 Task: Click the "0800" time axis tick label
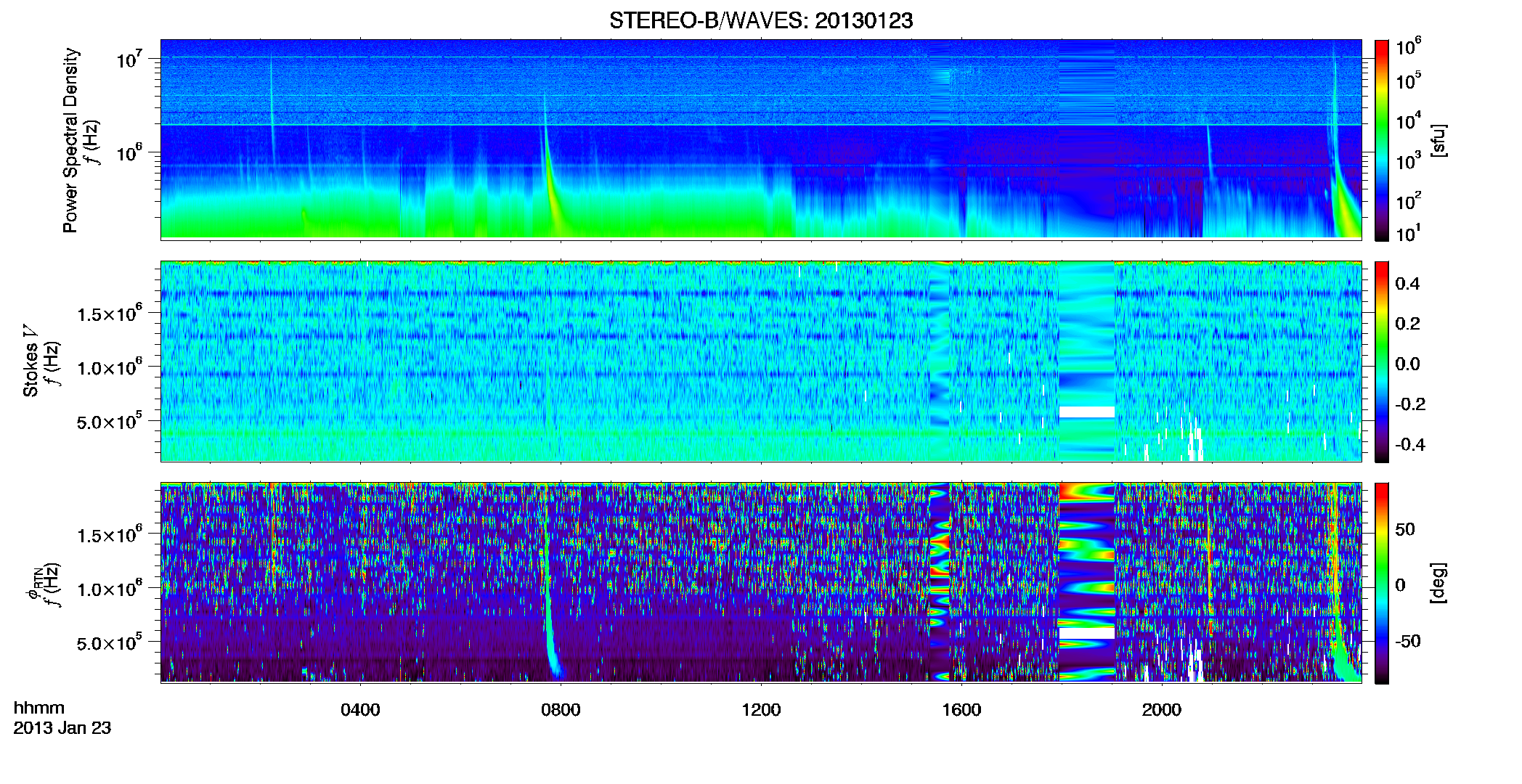[x=561, y=710]
